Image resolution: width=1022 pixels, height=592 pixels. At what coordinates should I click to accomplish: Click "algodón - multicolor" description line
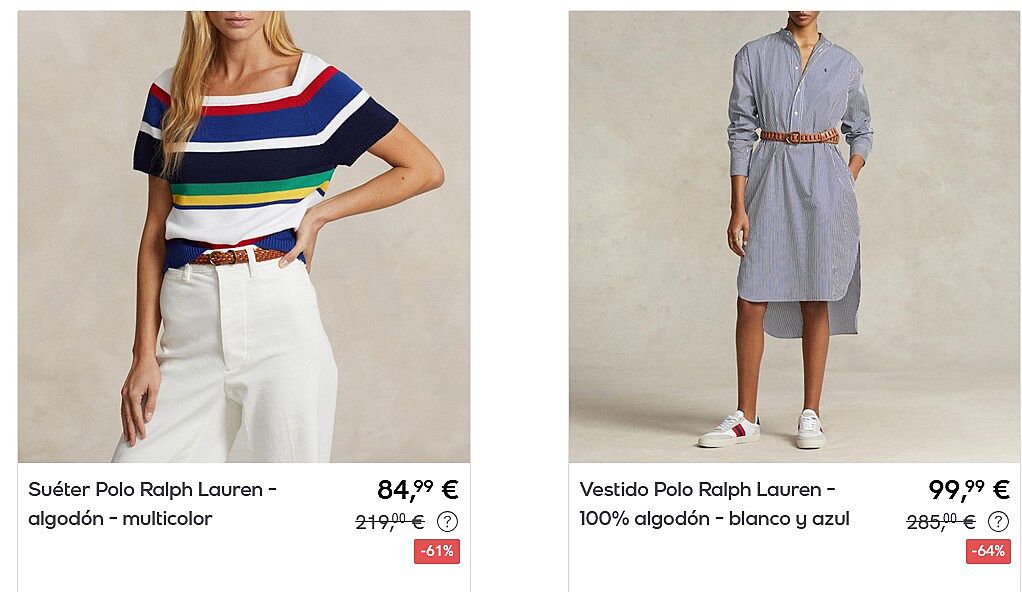tap(120, 519)
